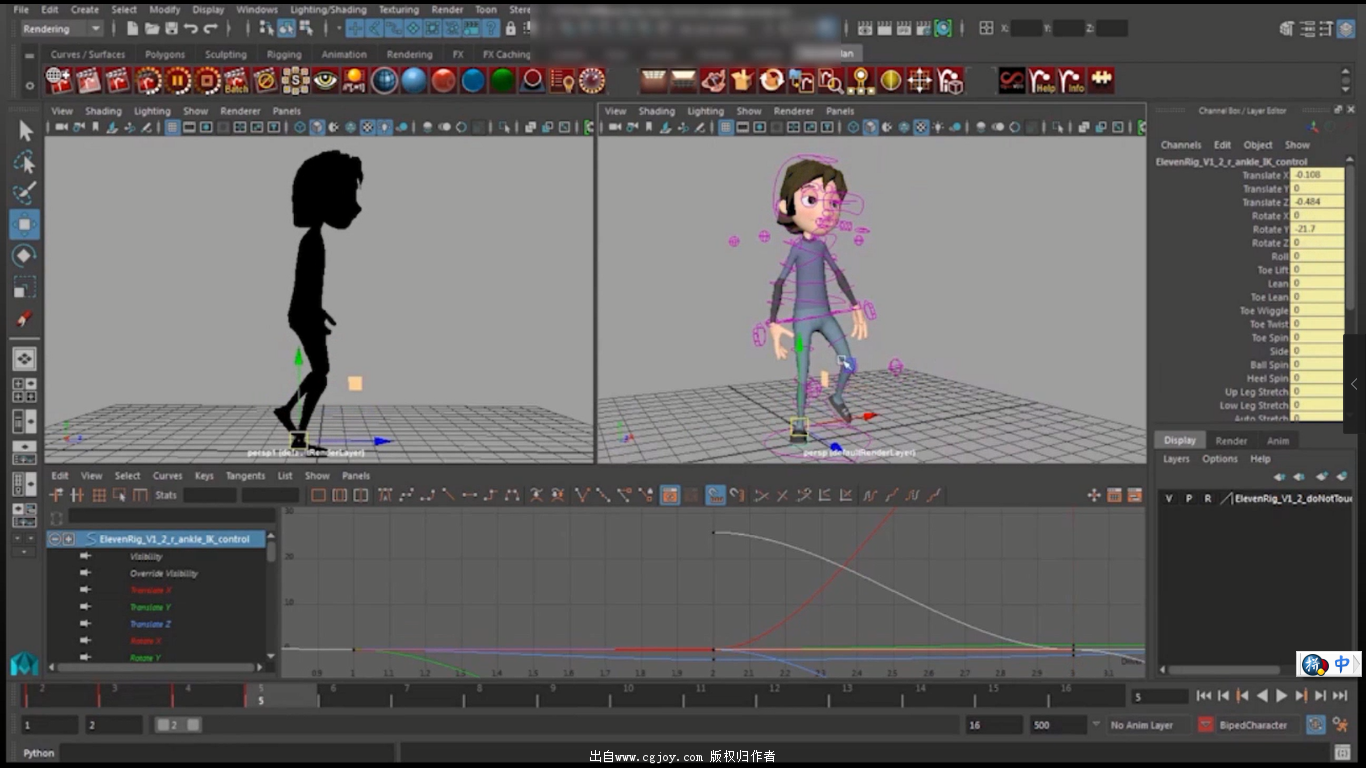Viewport: 1366px width, 768px height.
Task: Open the Rendering menu set dropdown
Action: (62, 29)
